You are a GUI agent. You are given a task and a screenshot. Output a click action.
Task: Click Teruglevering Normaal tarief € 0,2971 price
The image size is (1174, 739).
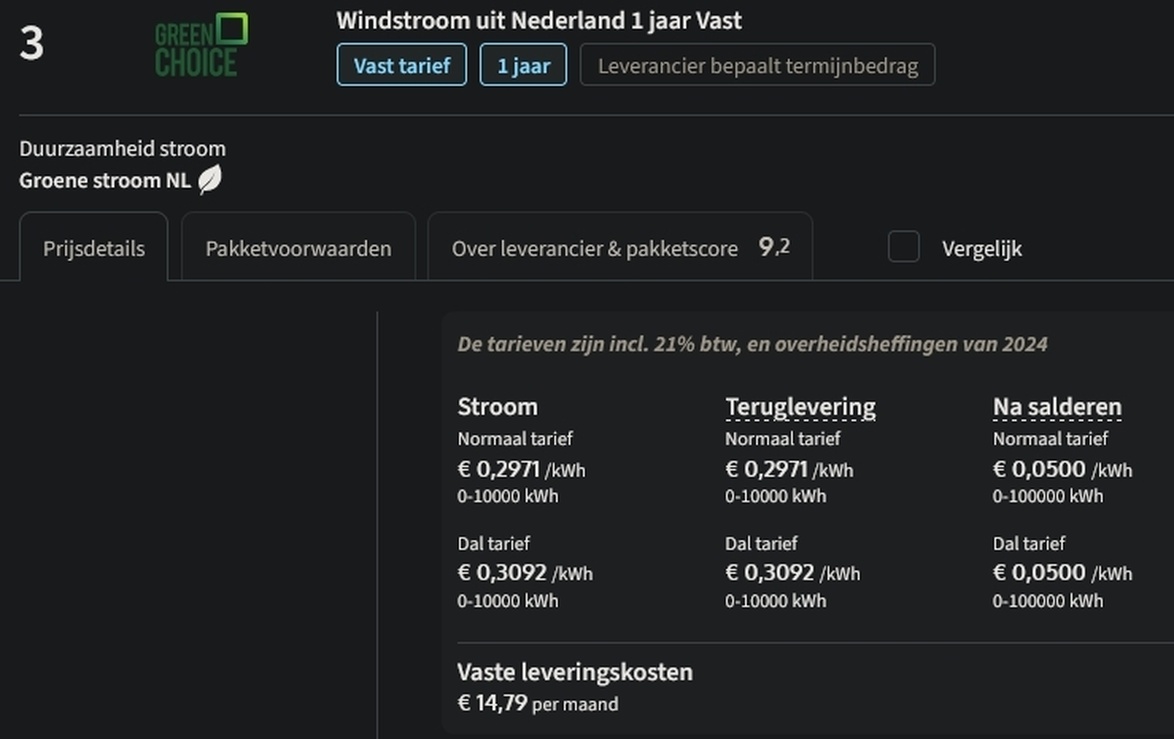point(788,469)
